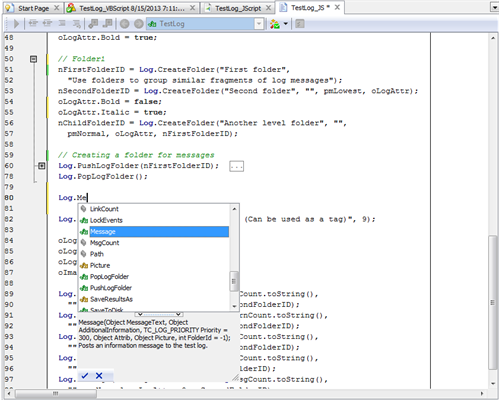
Task: Click the method icon beside Picture
Action: click(84, 266)
